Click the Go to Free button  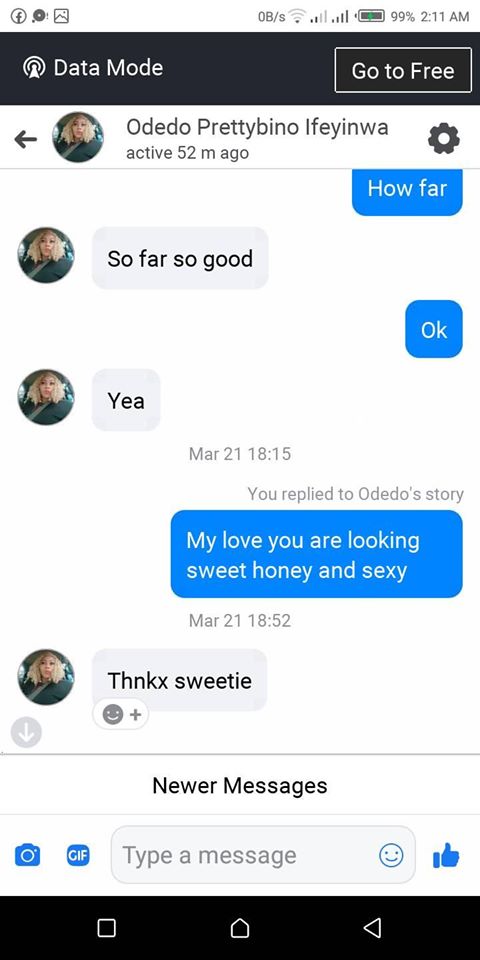click(x=403, y=70)
